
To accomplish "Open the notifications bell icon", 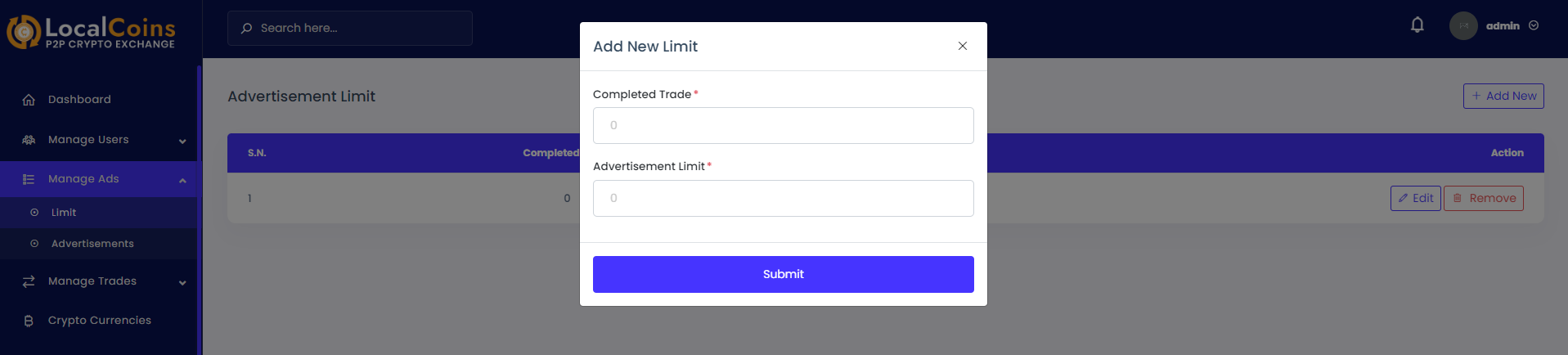I will (1417, 25).
